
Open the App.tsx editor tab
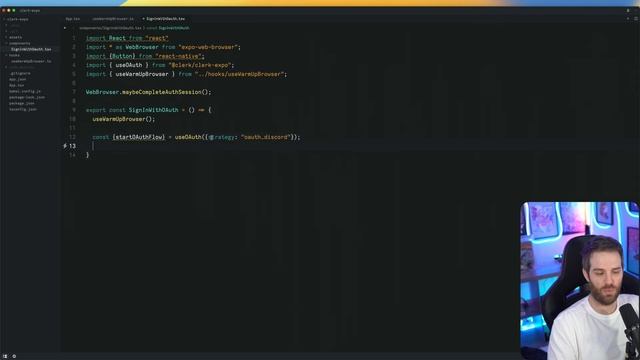(x=73, y=19)
